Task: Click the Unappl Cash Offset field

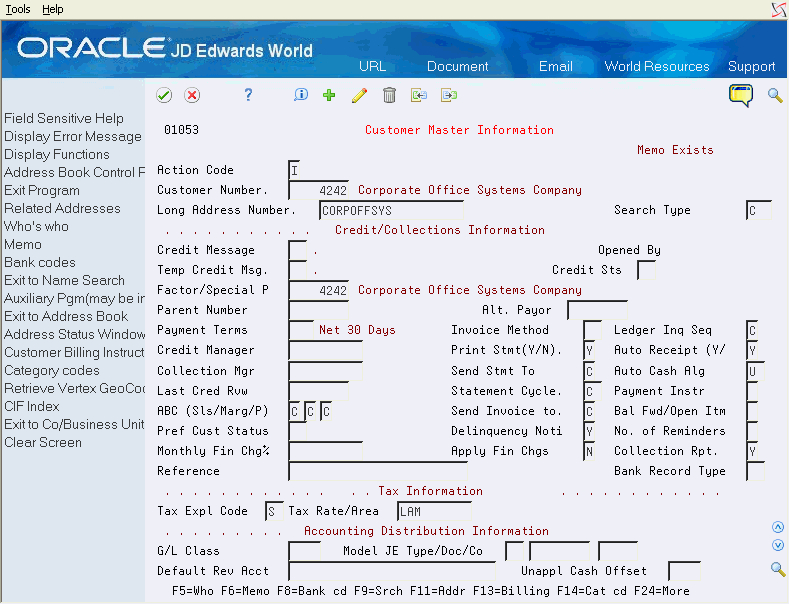Action: click(684, 572)
